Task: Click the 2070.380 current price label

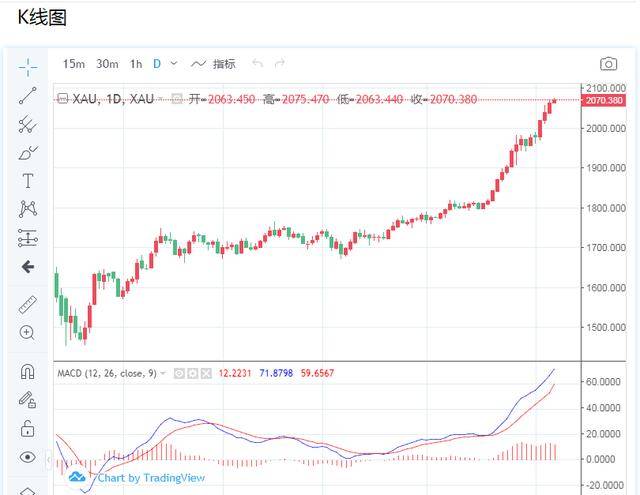Action: 603,100
